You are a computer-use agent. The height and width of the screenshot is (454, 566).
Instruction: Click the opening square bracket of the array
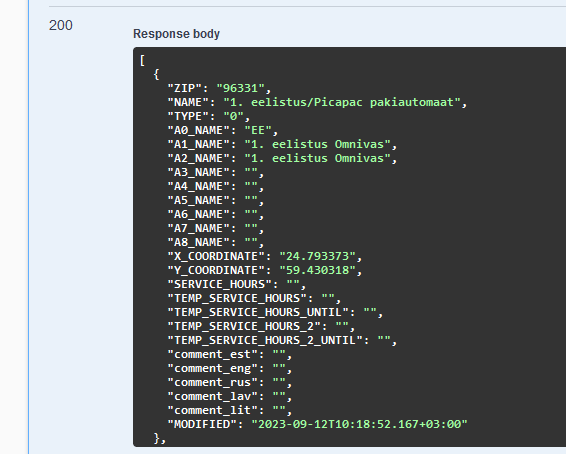coord(142,61)
